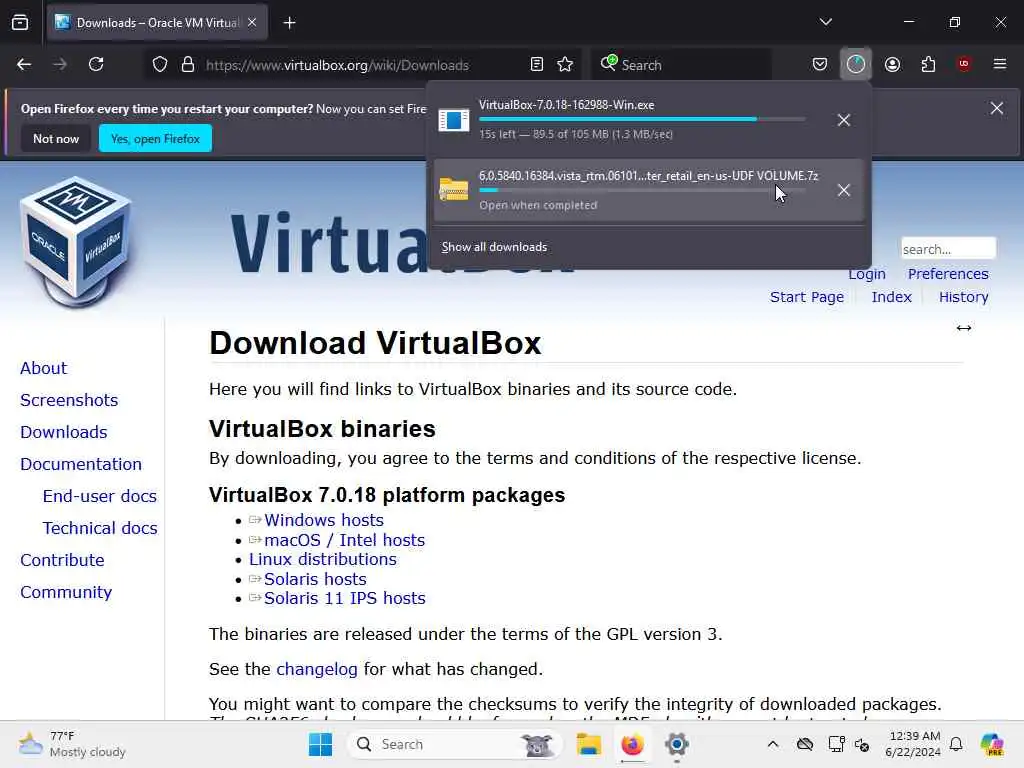The image size is (1024, 768).
Task: Open File Explorer from taskbar
Action: tap(588, 744)
